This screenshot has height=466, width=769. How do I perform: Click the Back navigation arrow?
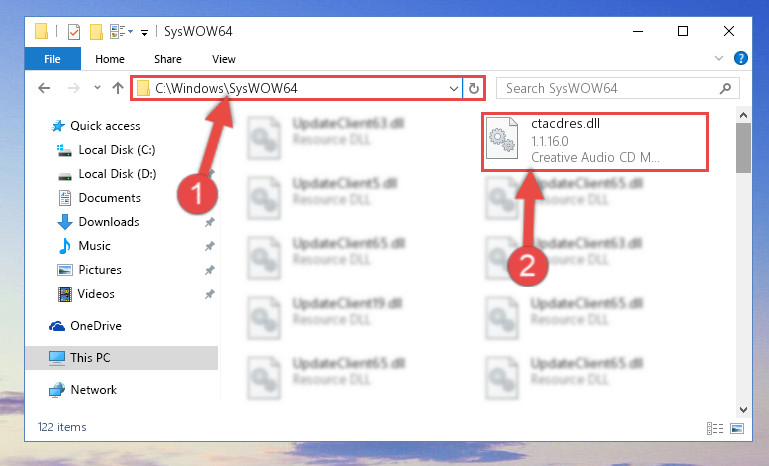[44, 88]
